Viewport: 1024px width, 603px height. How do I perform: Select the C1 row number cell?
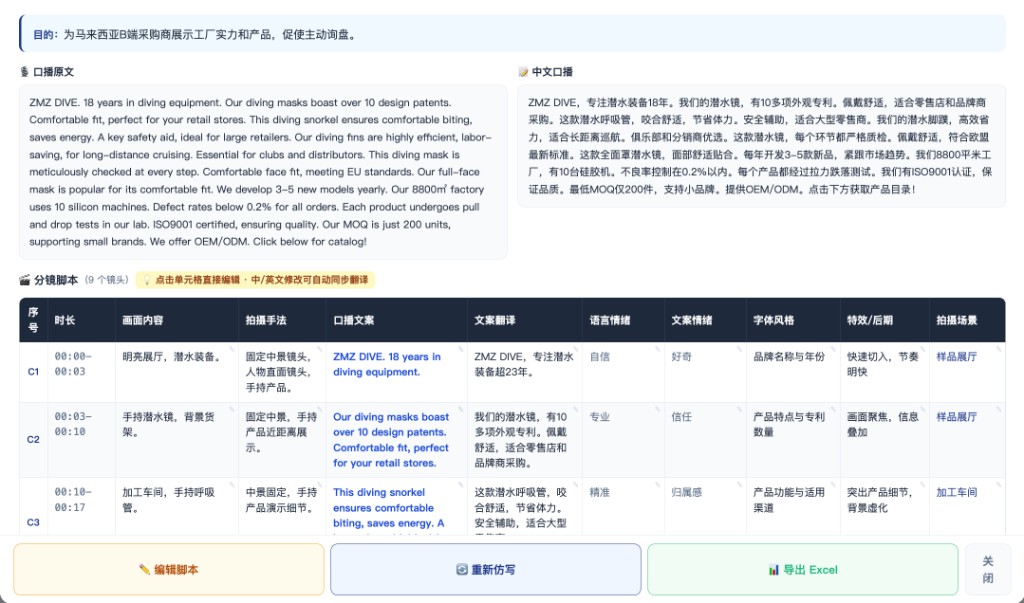click(x=33, y=372)
